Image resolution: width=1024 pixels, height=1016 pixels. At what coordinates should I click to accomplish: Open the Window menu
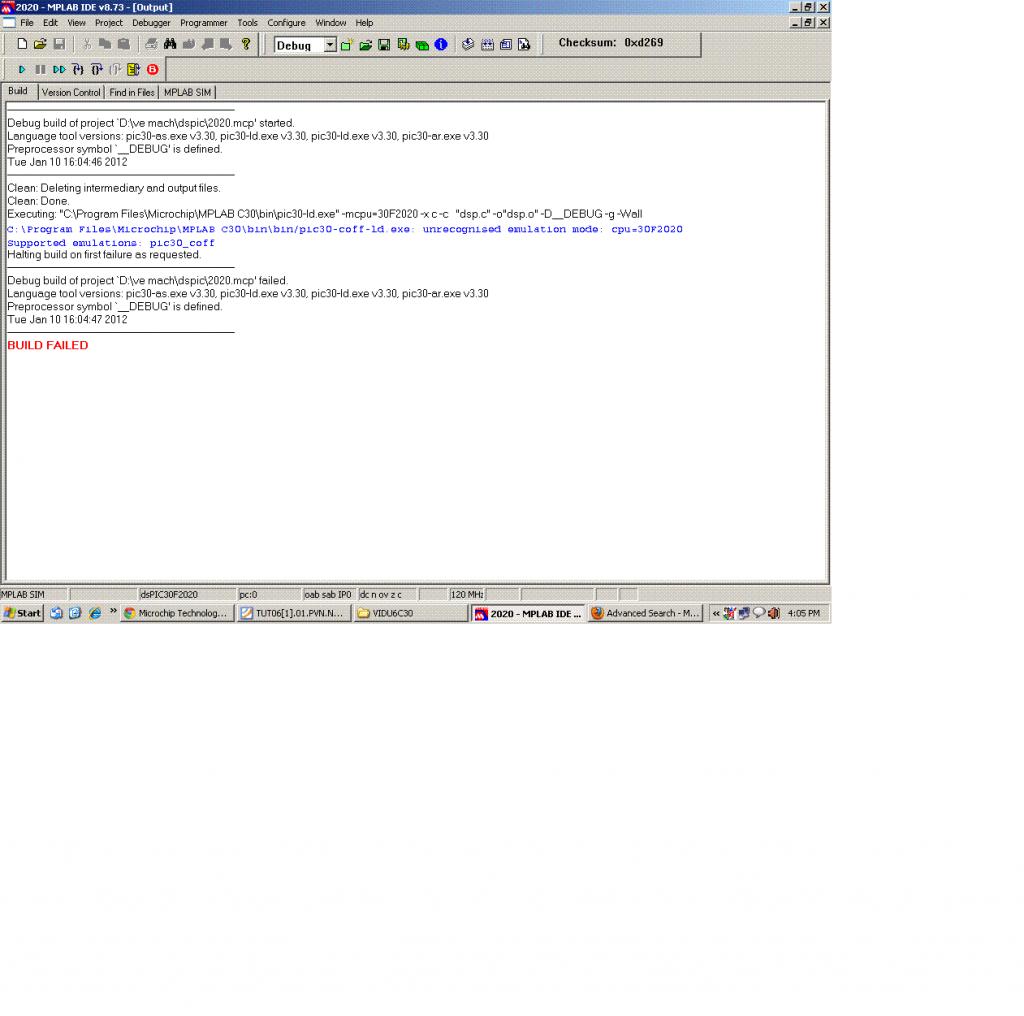tap(330, 23)
